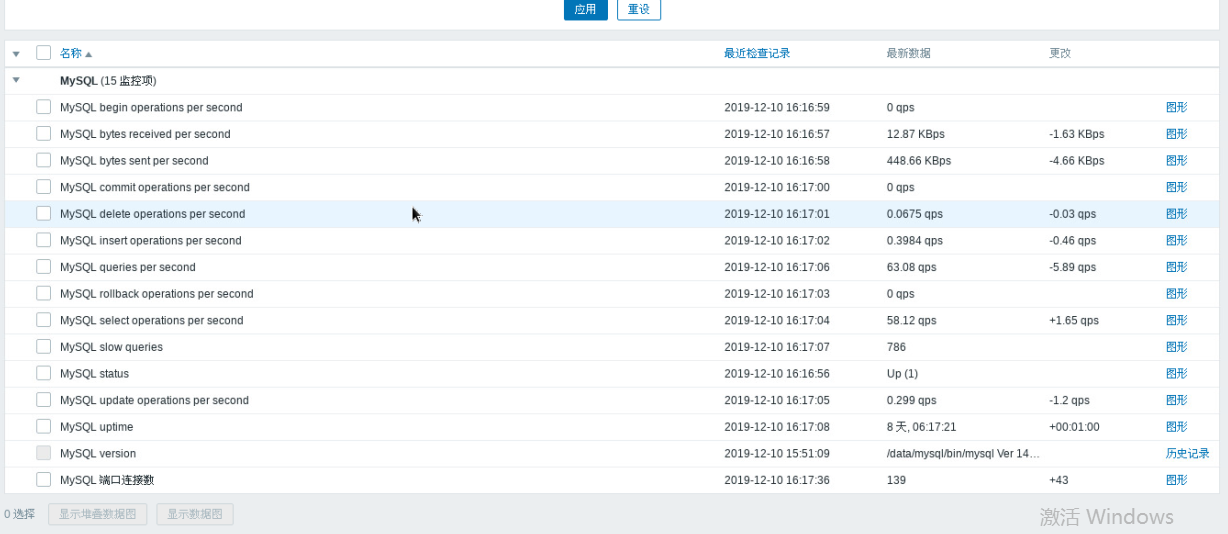Open 图形 for MySQL select operations
This screenshot has height=534, width=1228.
pyautogui.click(x=1176, y=320)
